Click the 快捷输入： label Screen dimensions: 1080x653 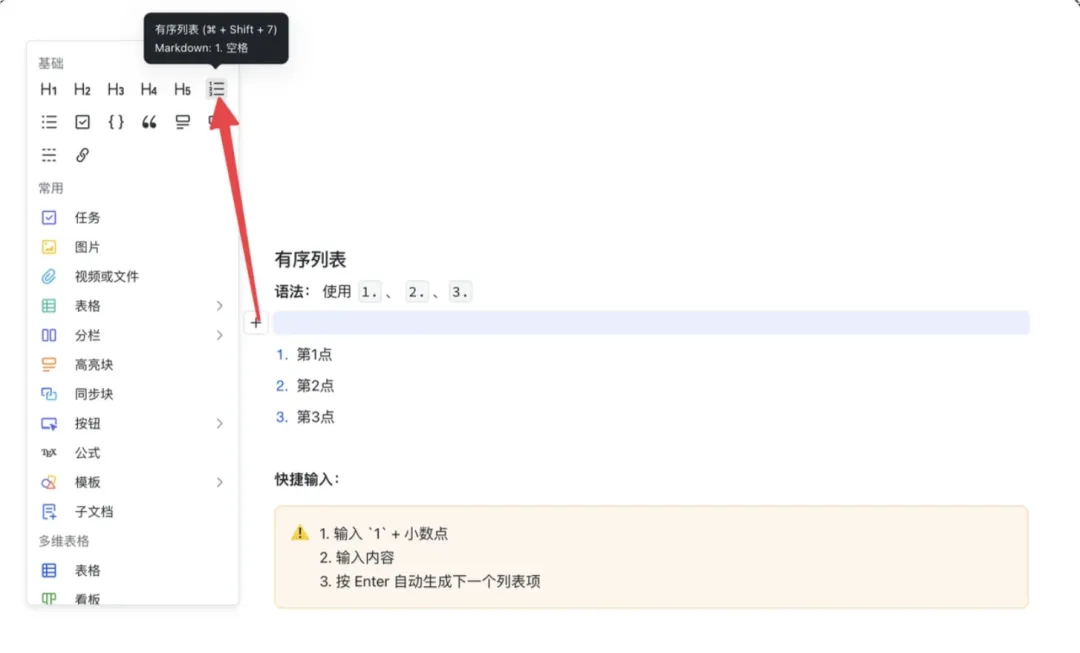tap(307, 479)
